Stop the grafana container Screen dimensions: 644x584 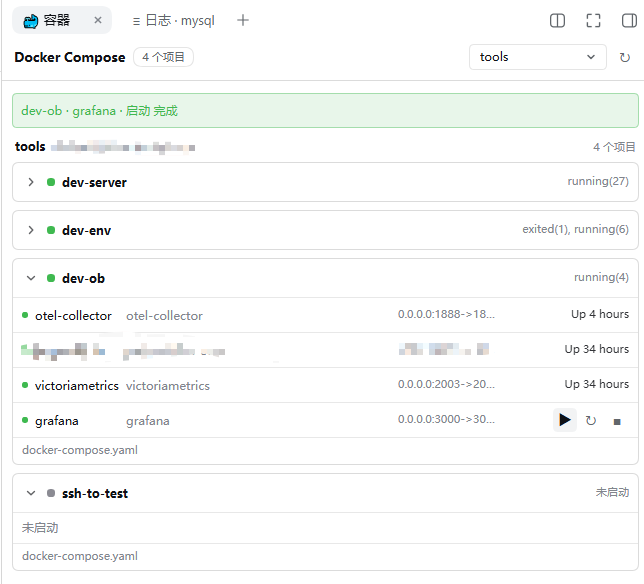click(x=617, y=421)
